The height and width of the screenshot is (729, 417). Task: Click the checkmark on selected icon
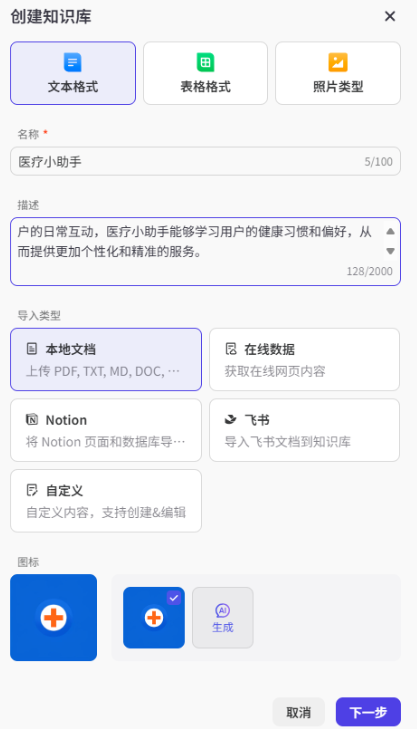click(x=174, y=598)
